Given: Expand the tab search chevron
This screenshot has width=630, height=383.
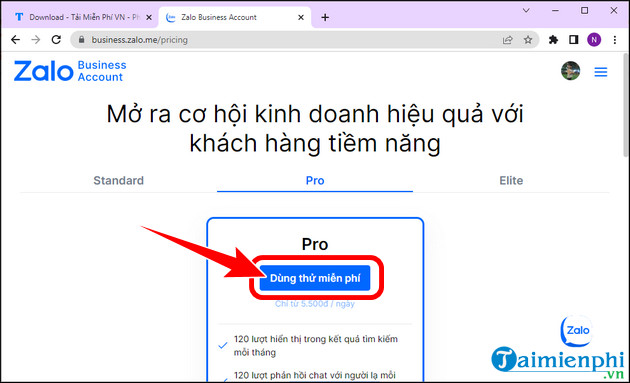Looking at the screenshot, I should 526,11.
